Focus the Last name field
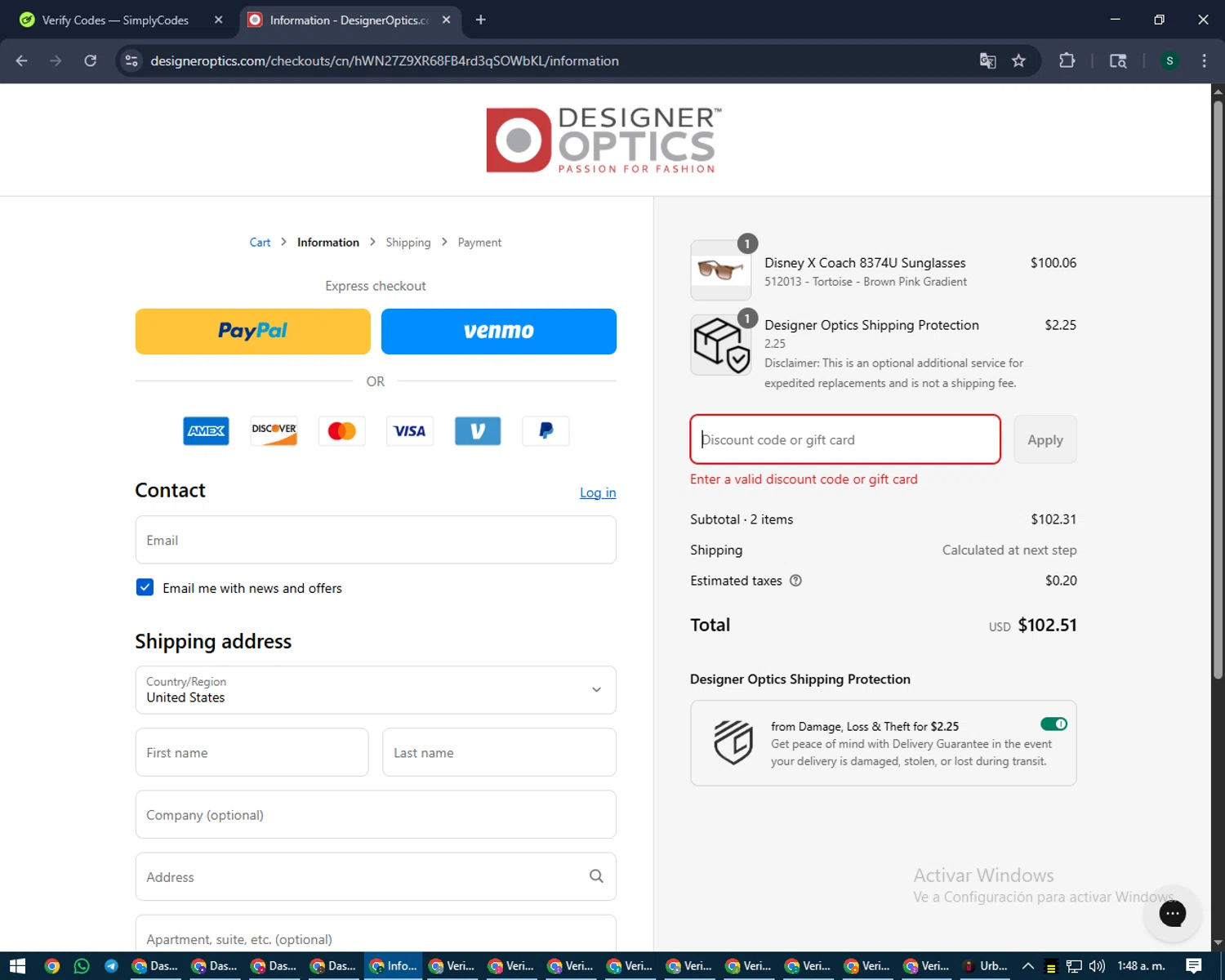 (x=499, y=752)
